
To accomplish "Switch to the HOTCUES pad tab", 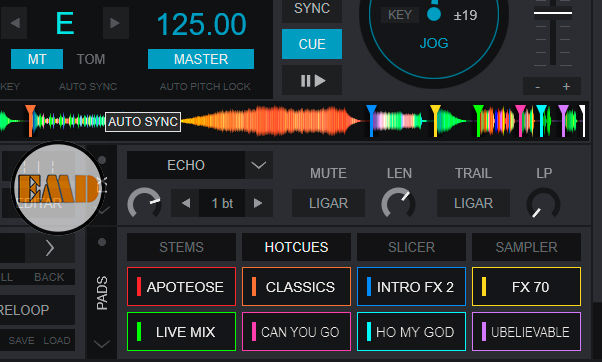I will pos(296,247).
